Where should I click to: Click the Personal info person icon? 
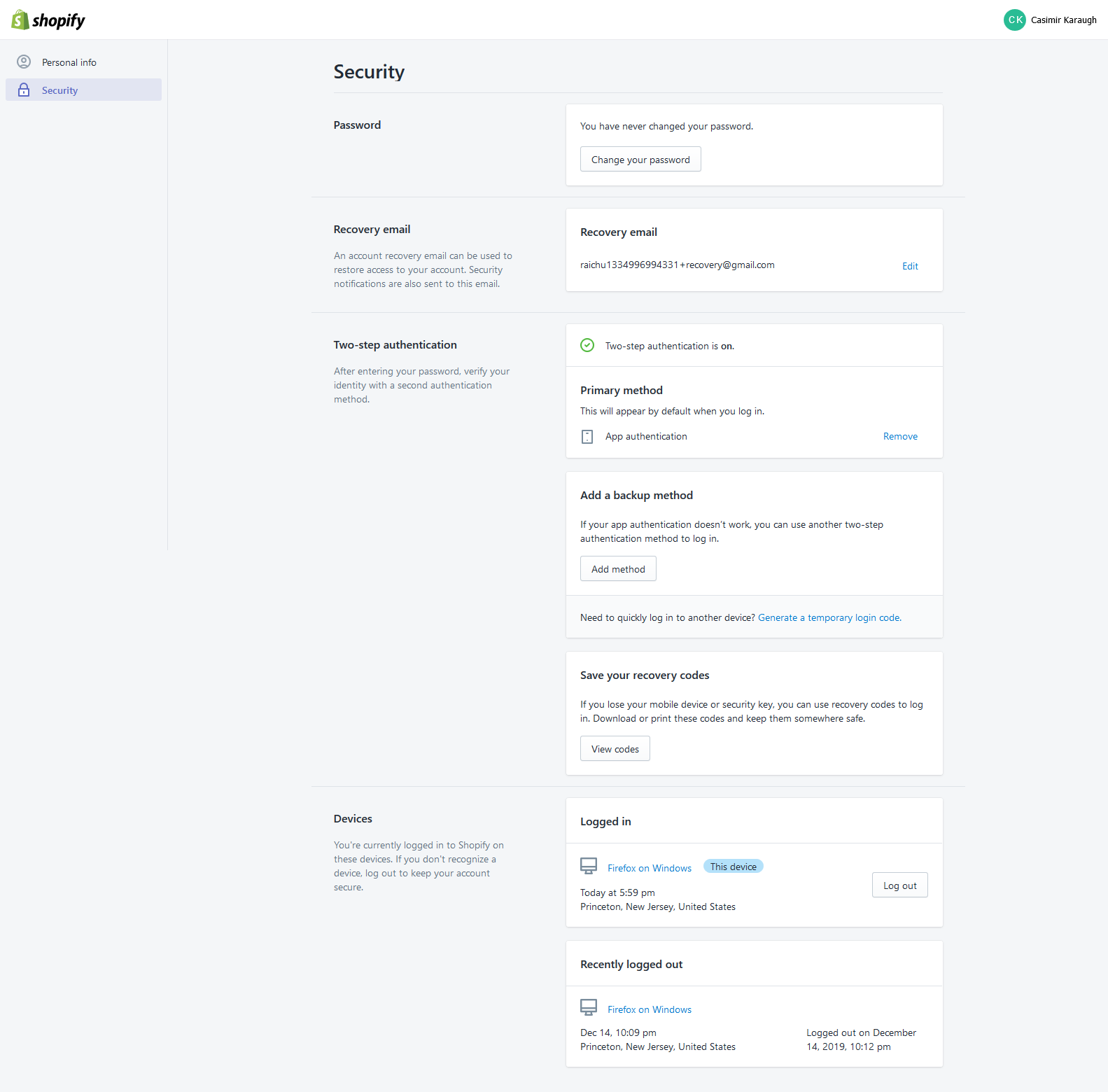(24, 62)
